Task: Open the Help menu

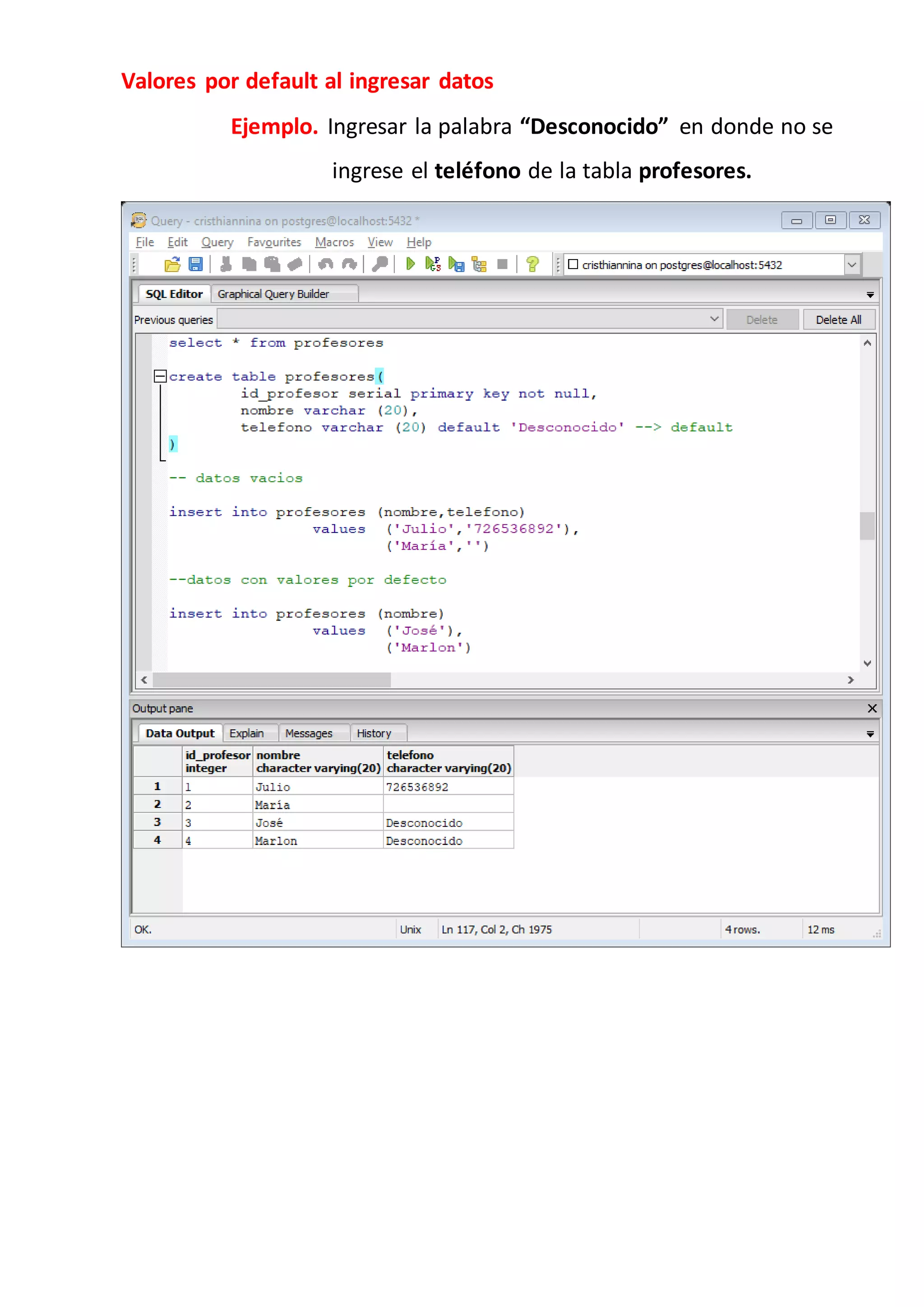Action: tap(419, 242)
